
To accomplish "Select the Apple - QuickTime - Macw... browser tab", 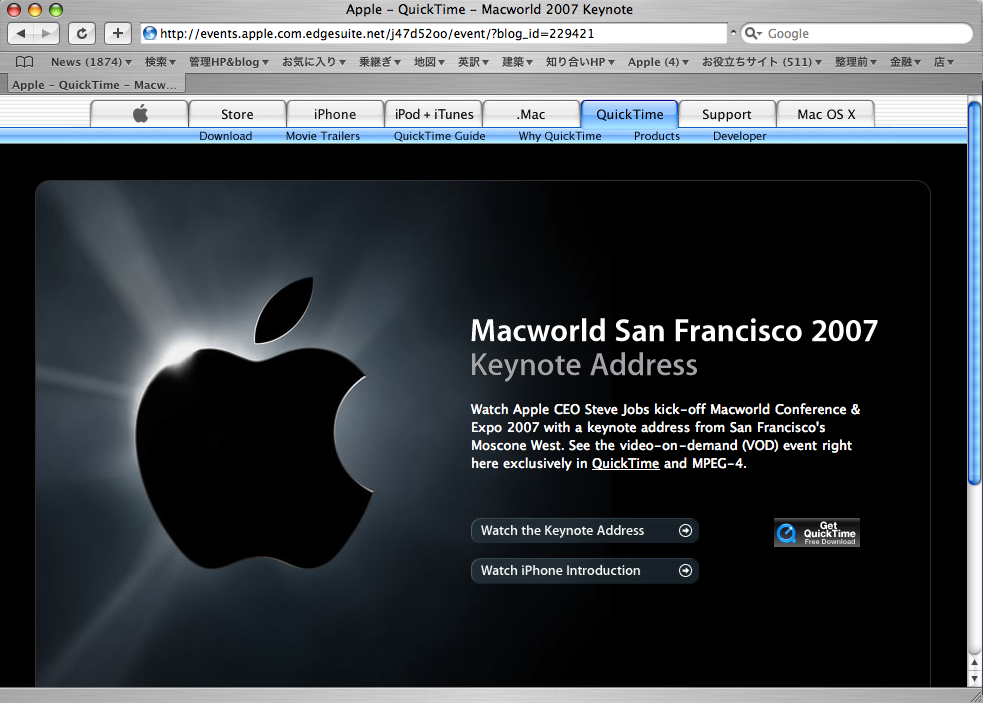I will coord(95,85).
